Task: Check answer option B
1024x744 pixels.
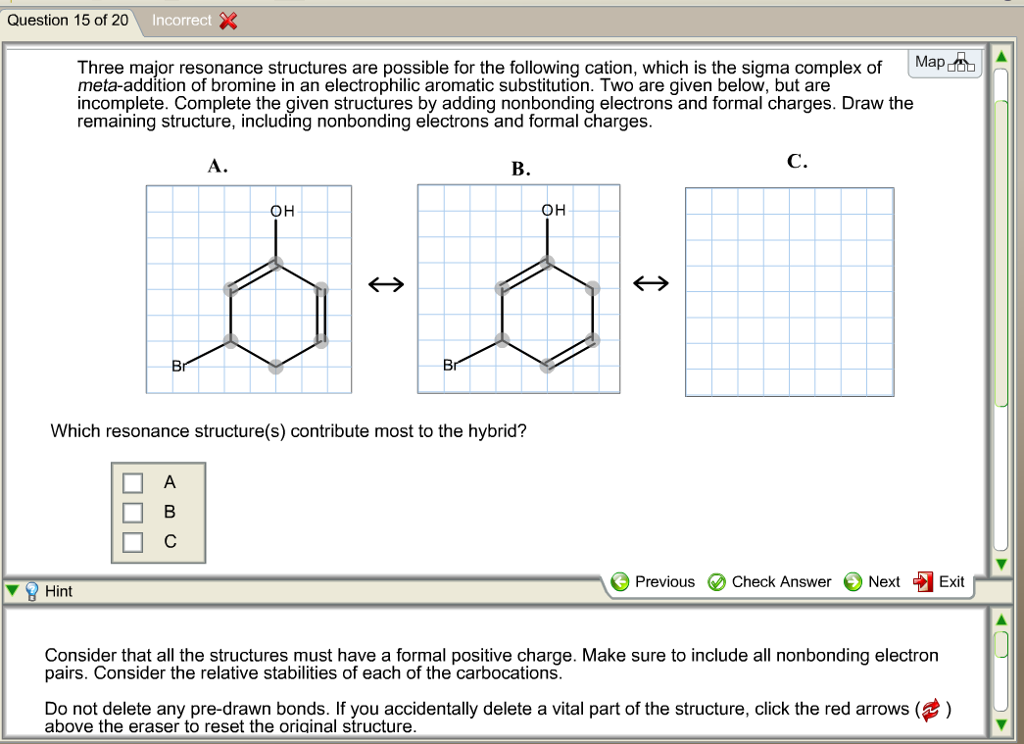Action: click(x=132, y=512)
